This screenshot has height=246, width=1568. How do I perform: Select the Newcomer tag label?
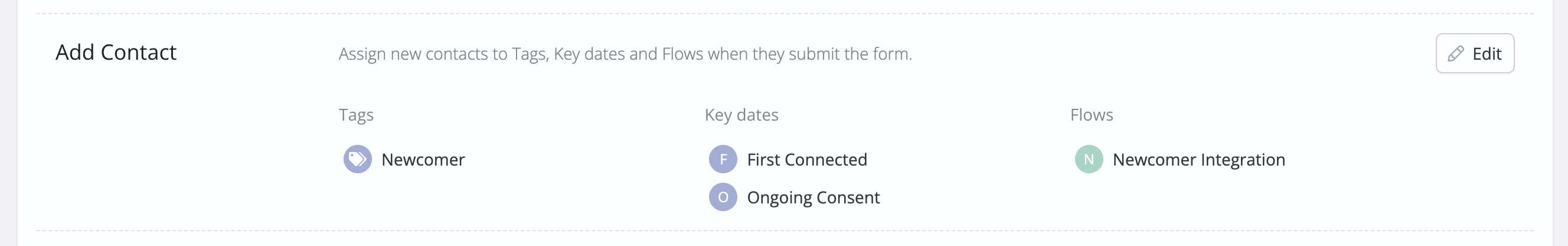(x=423, y=159)
